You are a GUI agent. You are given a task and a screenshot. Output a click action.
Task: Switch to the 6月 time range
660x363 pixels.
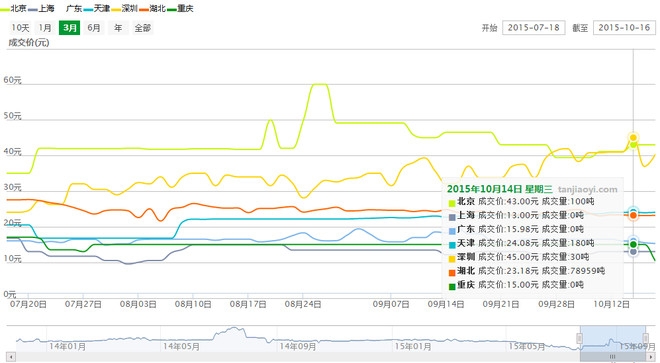coord(94,28)
